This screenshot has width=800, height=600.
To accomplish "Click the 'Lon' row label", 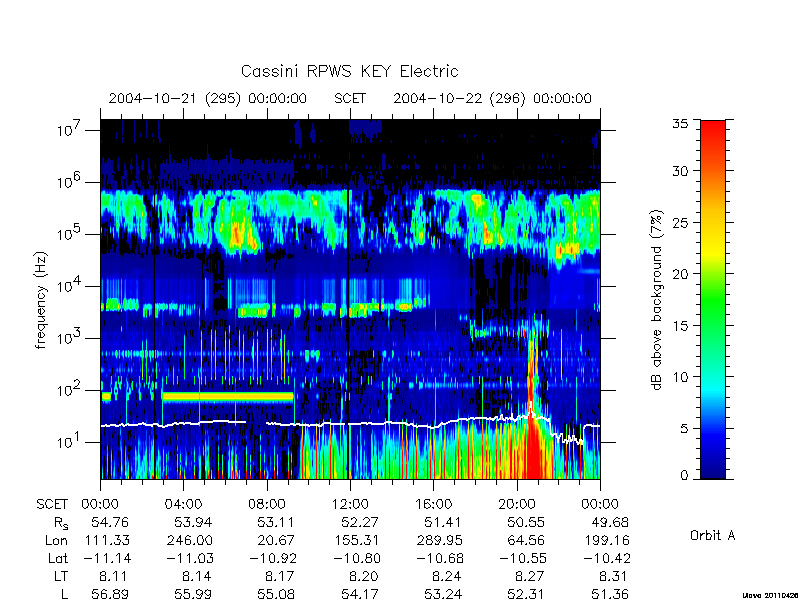I will coord(57,540).
